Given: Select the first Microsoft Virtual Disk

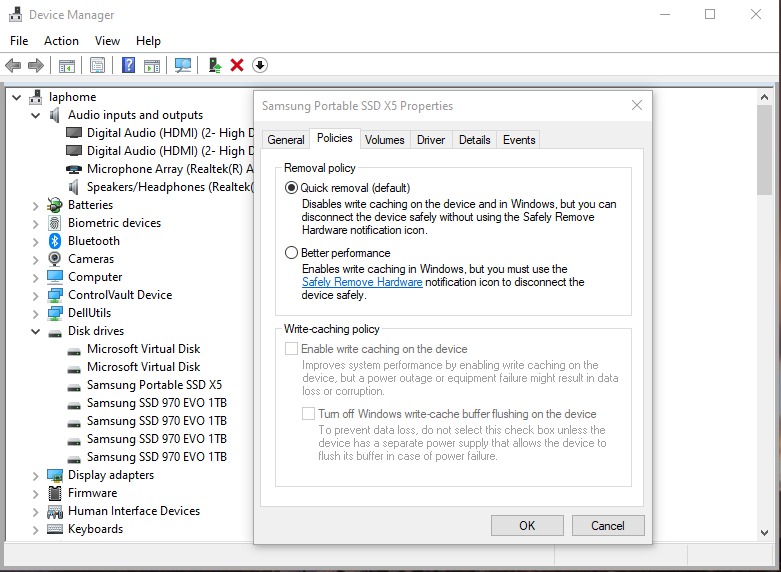Looking at the screenshot, I should coord(143,349).
